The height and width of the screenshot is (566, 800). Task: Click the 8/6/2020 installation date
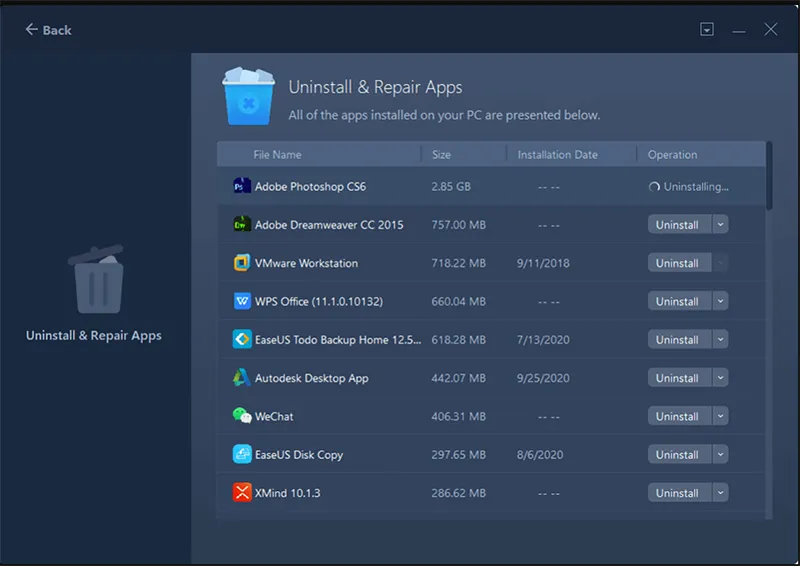(x=540, y=455)
